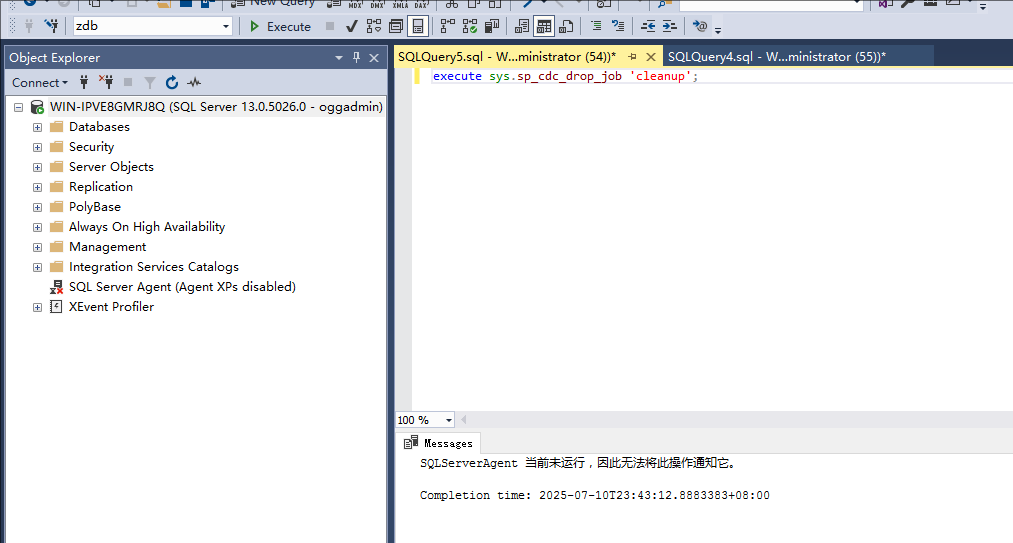
Task: Select Results to Text icon
Action: point(521,27)
